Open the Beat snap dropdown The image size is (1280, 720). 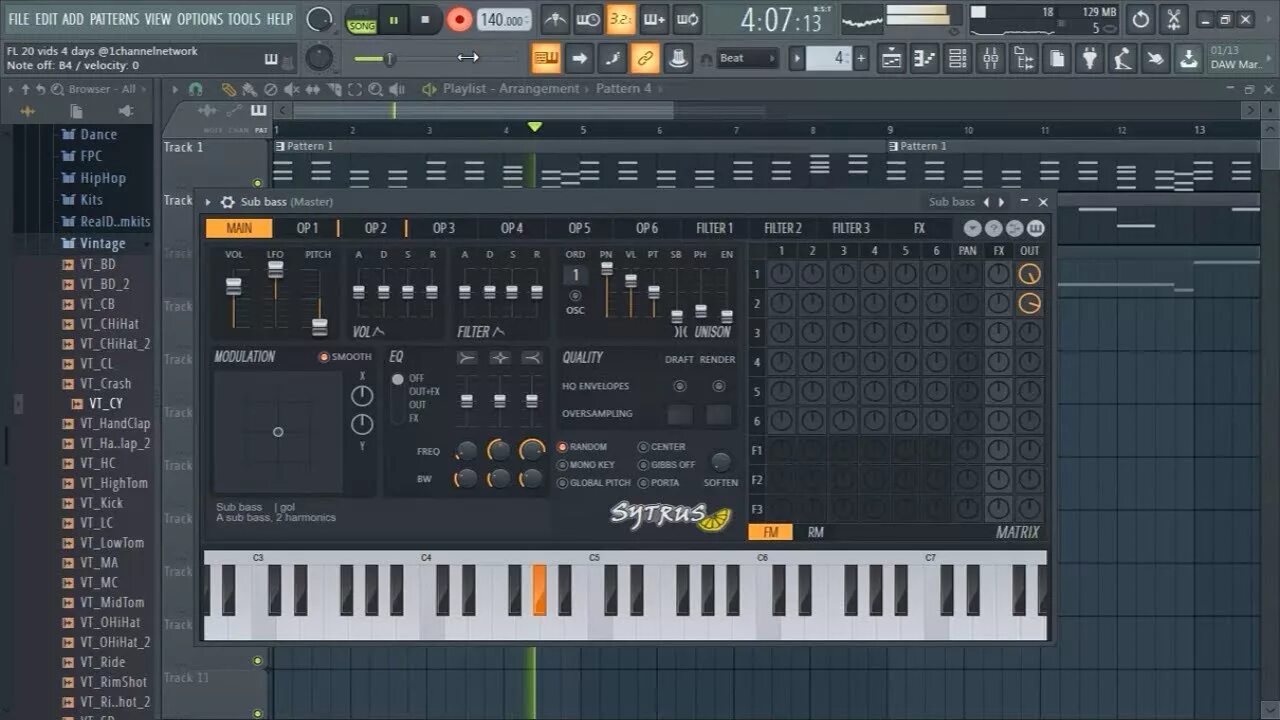pos(747,58)
